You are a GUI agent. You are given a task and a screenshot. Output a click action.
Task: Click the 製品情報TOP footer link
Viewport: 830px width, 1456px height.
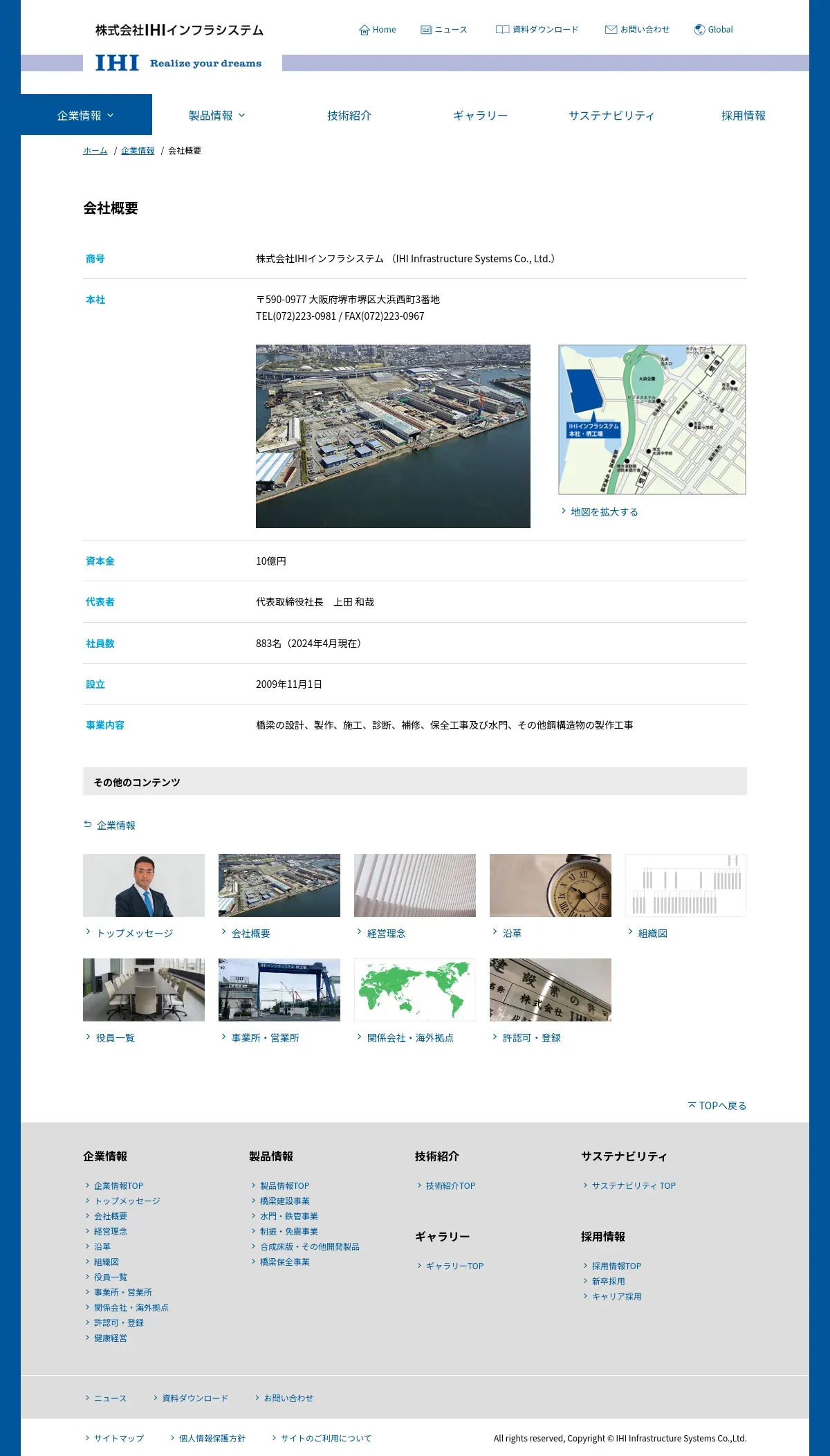point(284,1185)
